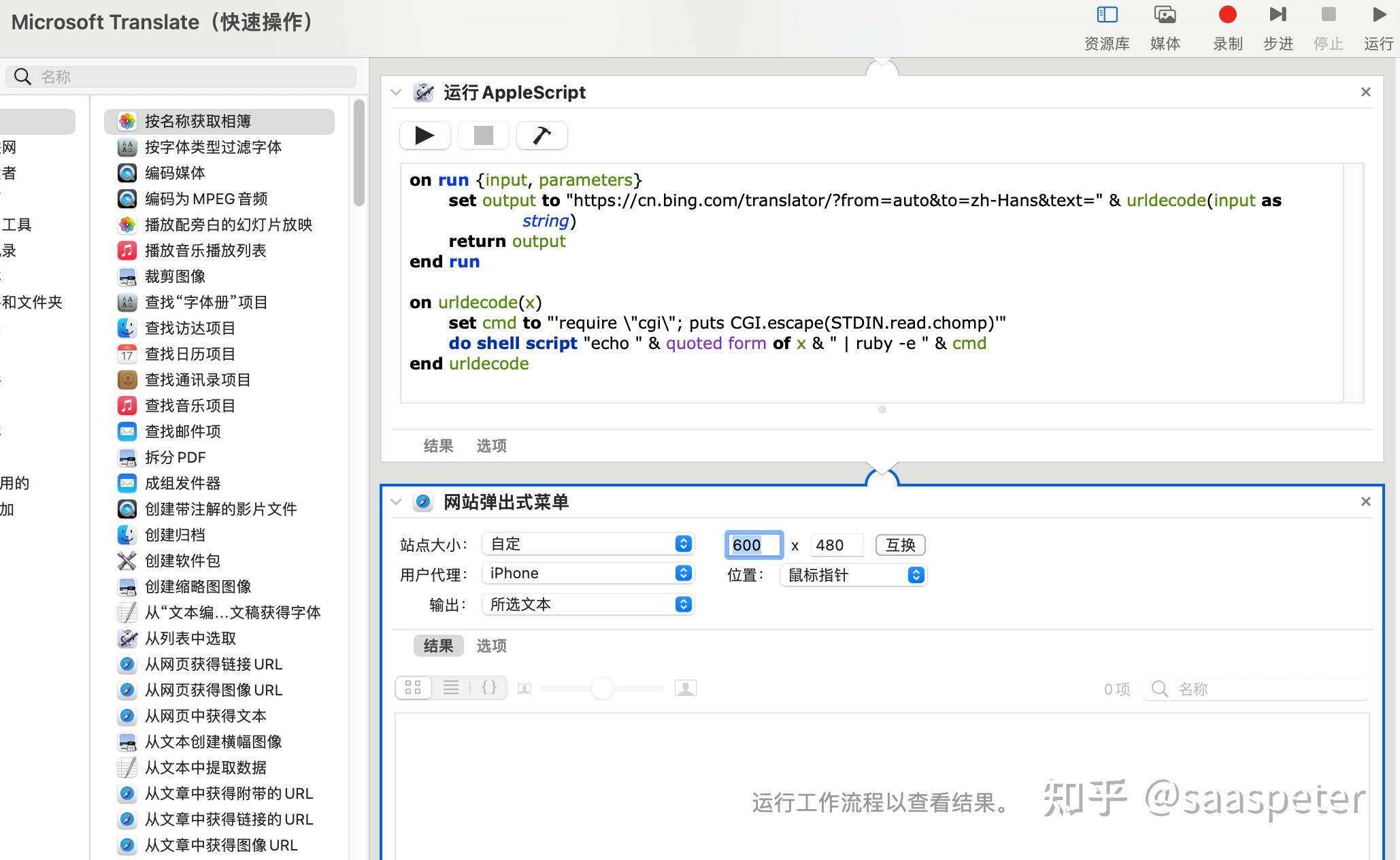Start recording with the 录制 button
This screenshot has width=1400, height=860.
tap(1227, 28)
